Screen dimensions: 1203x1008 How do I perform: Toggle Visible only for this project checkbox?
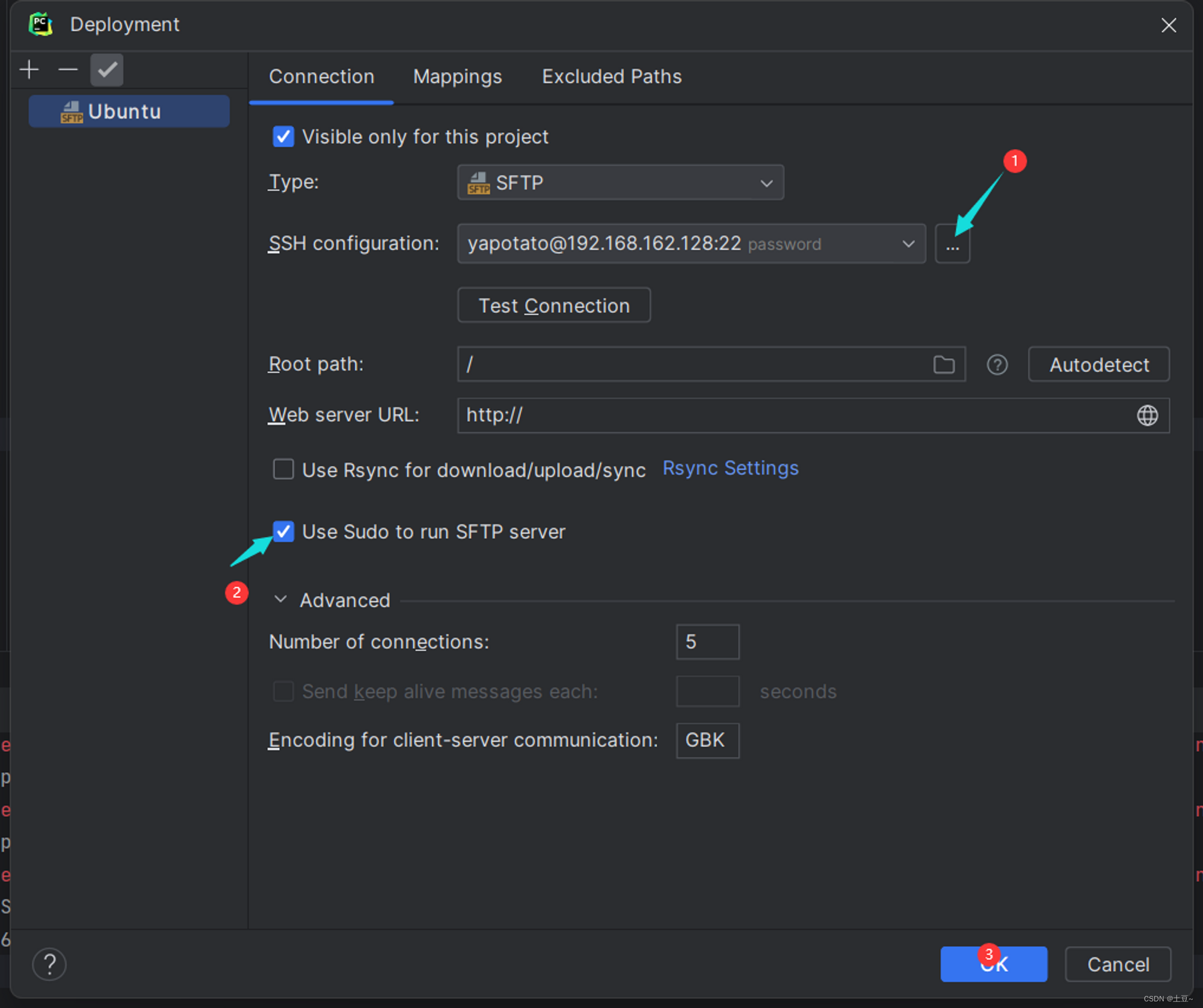[x=283, y=137]
